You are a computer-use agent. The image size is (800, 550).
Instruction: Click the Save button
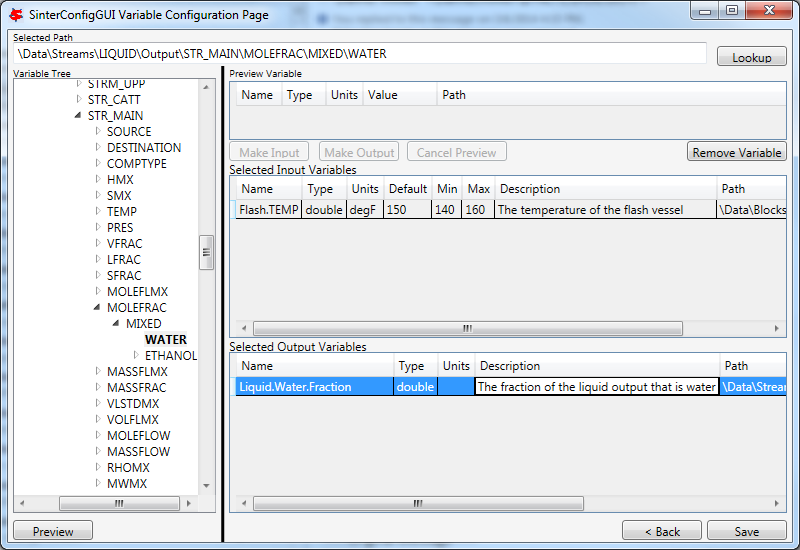(746, 531)
